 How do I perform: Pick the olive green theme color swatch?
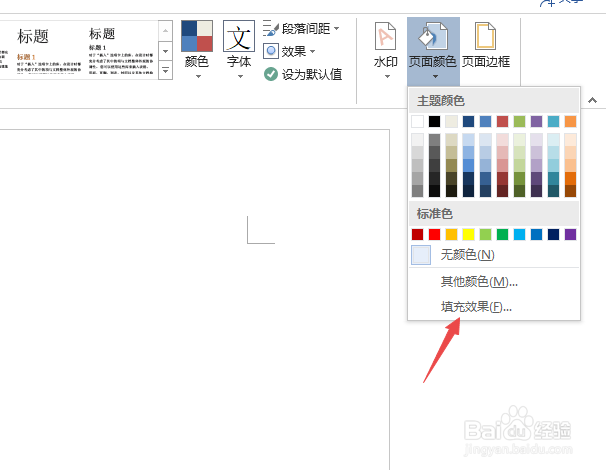pyautogui.click(x=519, y=121)
